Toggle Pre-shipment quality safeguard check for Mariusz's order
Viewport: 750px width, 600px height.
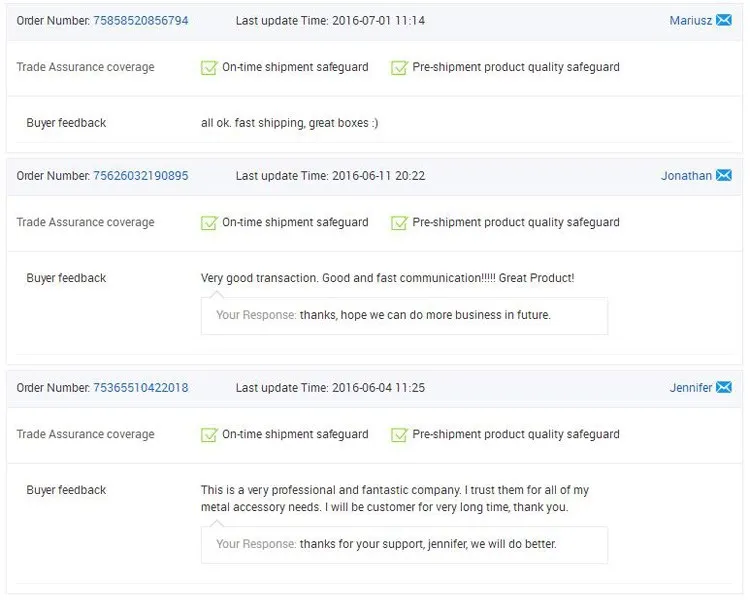[x=399, y=67]
